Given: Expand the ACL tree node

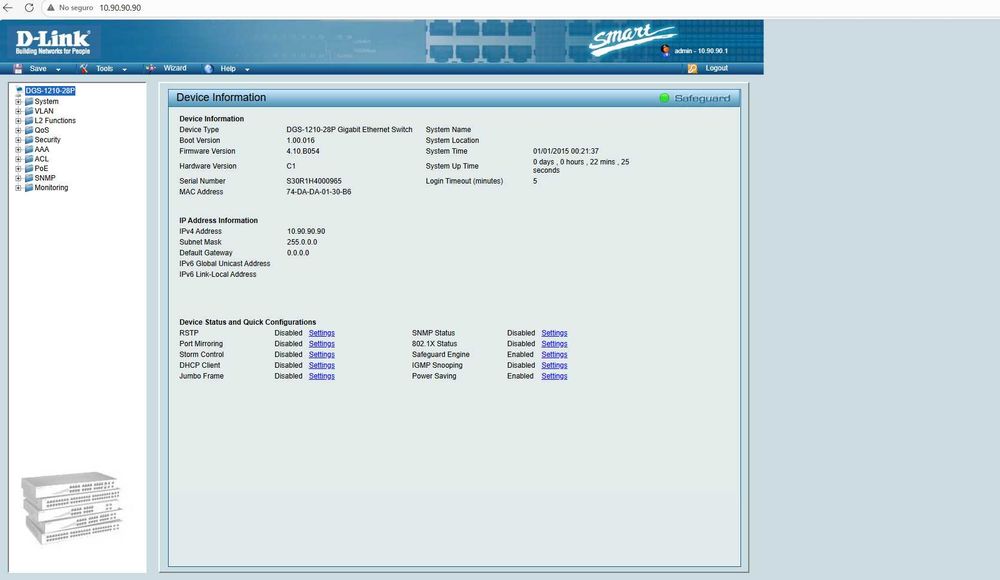Looking at the screenshot, I should pos(18,159).
